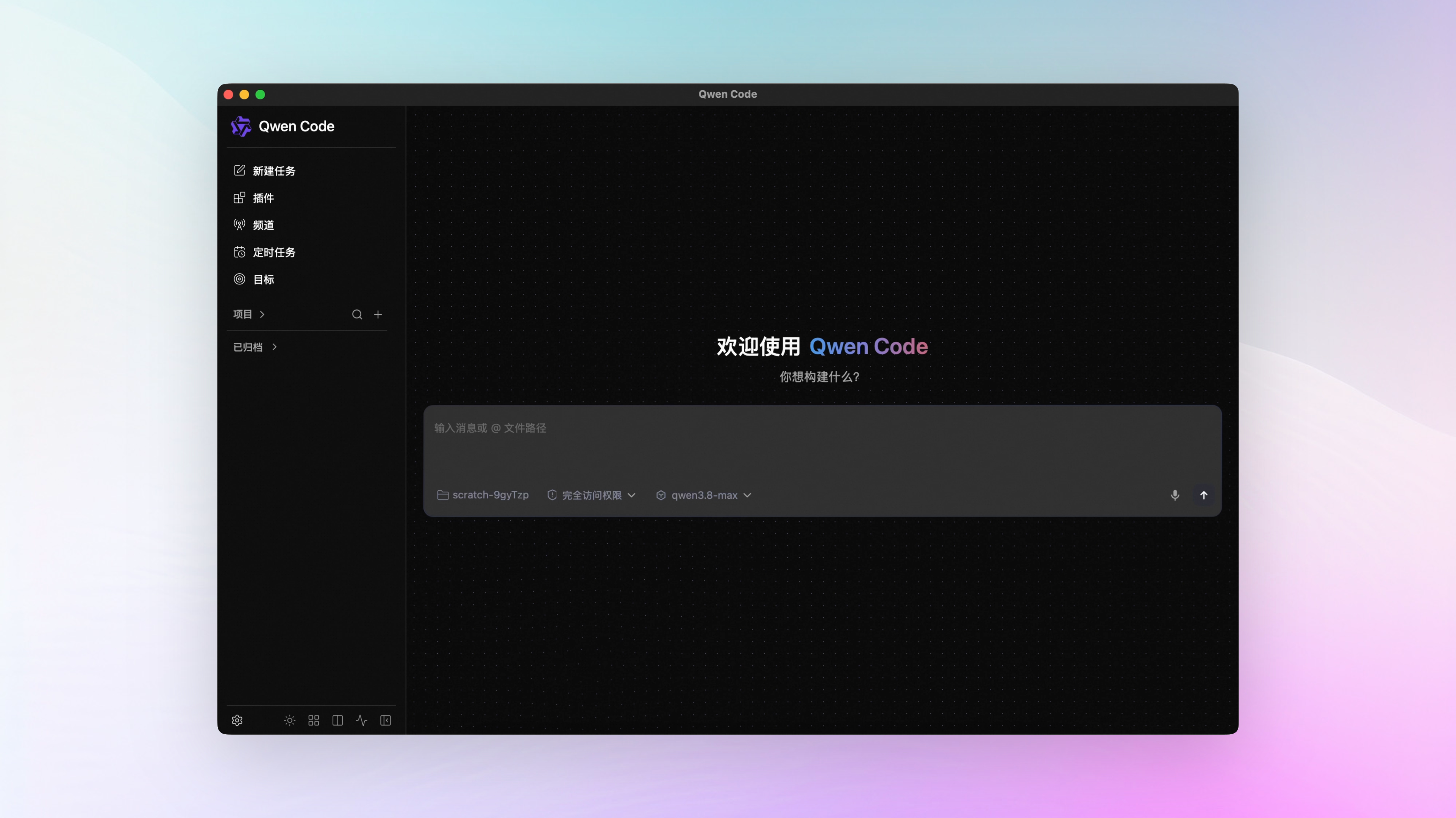Click the split panel layout icon

click(338, 720)
